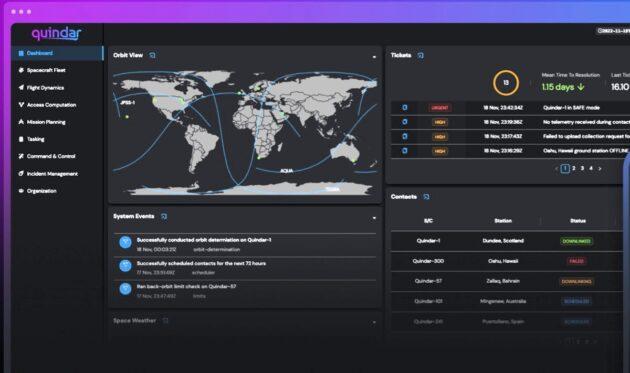
Task: Open icon for 'No telemetry received' ticket
Action: pos(405,122)
